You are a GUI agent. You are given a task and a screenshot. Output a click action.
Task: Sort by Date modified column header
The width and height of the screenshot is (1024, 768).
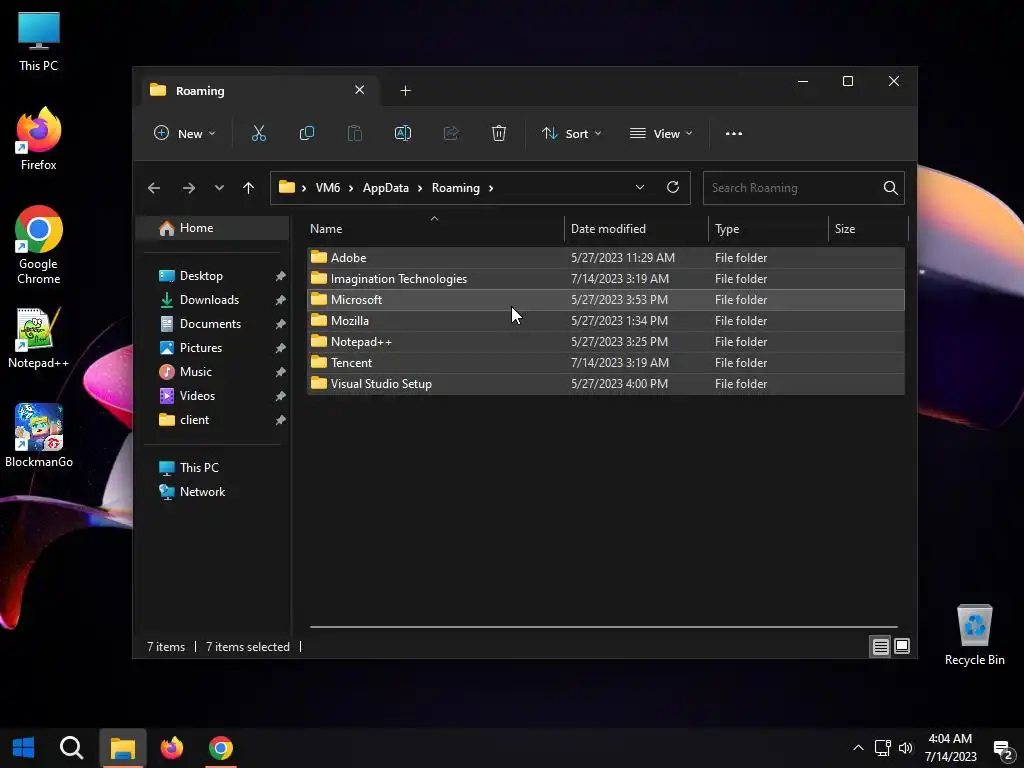[636, 229]
